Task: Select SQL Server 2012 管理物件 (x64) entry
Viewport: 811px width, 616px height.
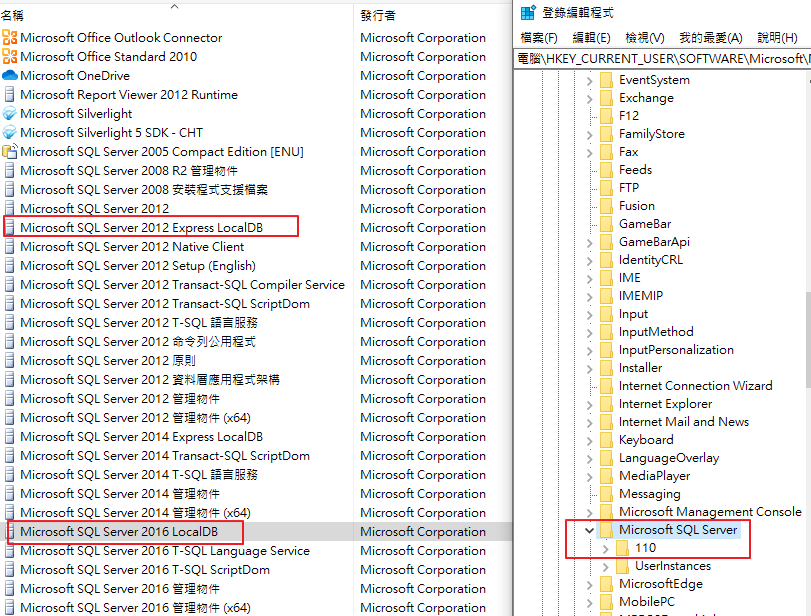Action: coord(136,417)
